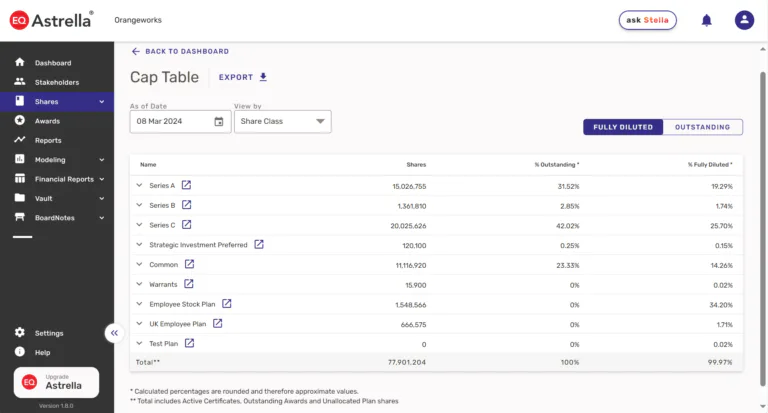Expand the UK Employee Plan row
The image size is (768, 413).
coord(139,323)
